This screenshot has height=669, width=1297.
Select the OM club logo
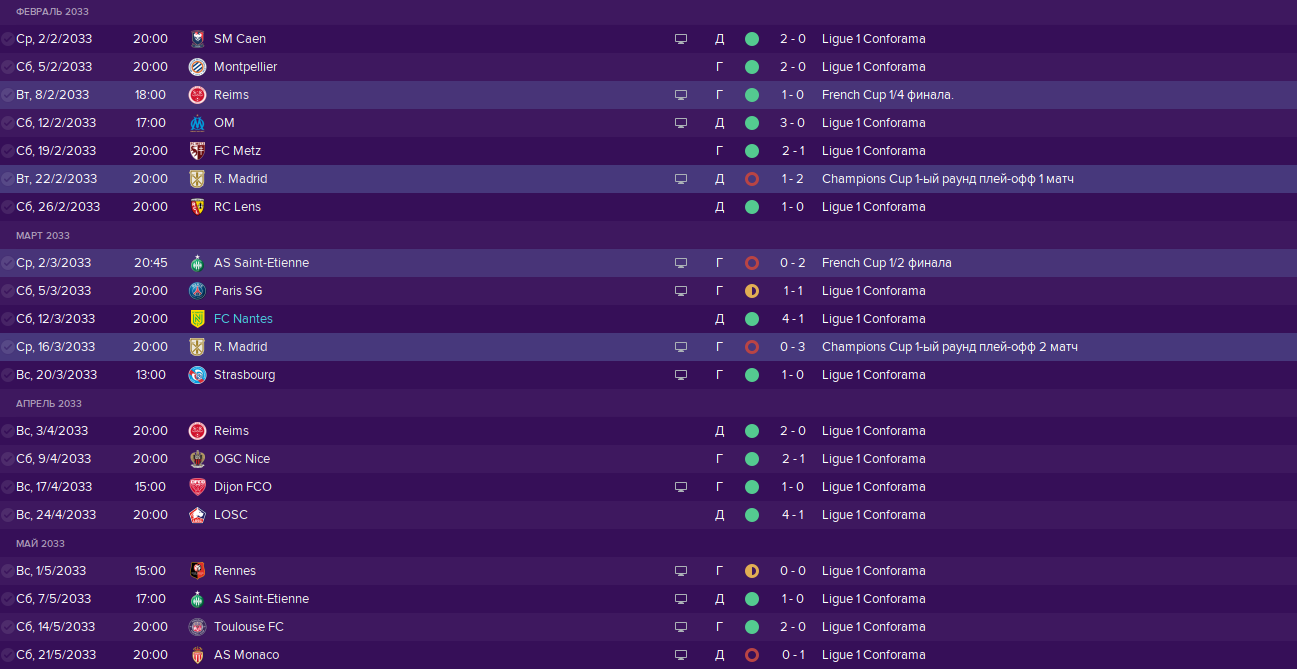pos(197,123)
